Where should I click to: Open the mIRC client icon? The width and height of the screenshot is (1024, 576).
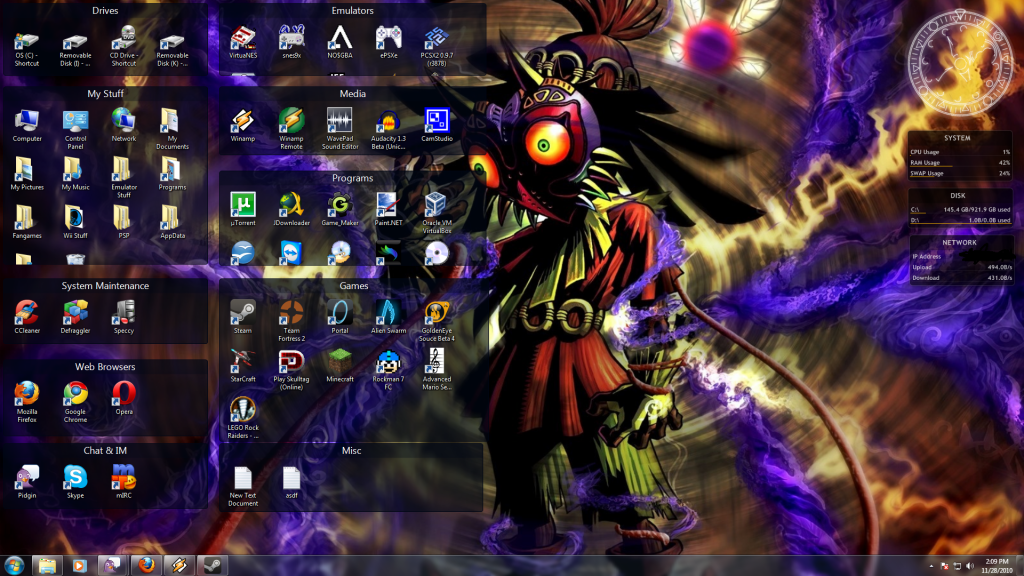point(123,482)
